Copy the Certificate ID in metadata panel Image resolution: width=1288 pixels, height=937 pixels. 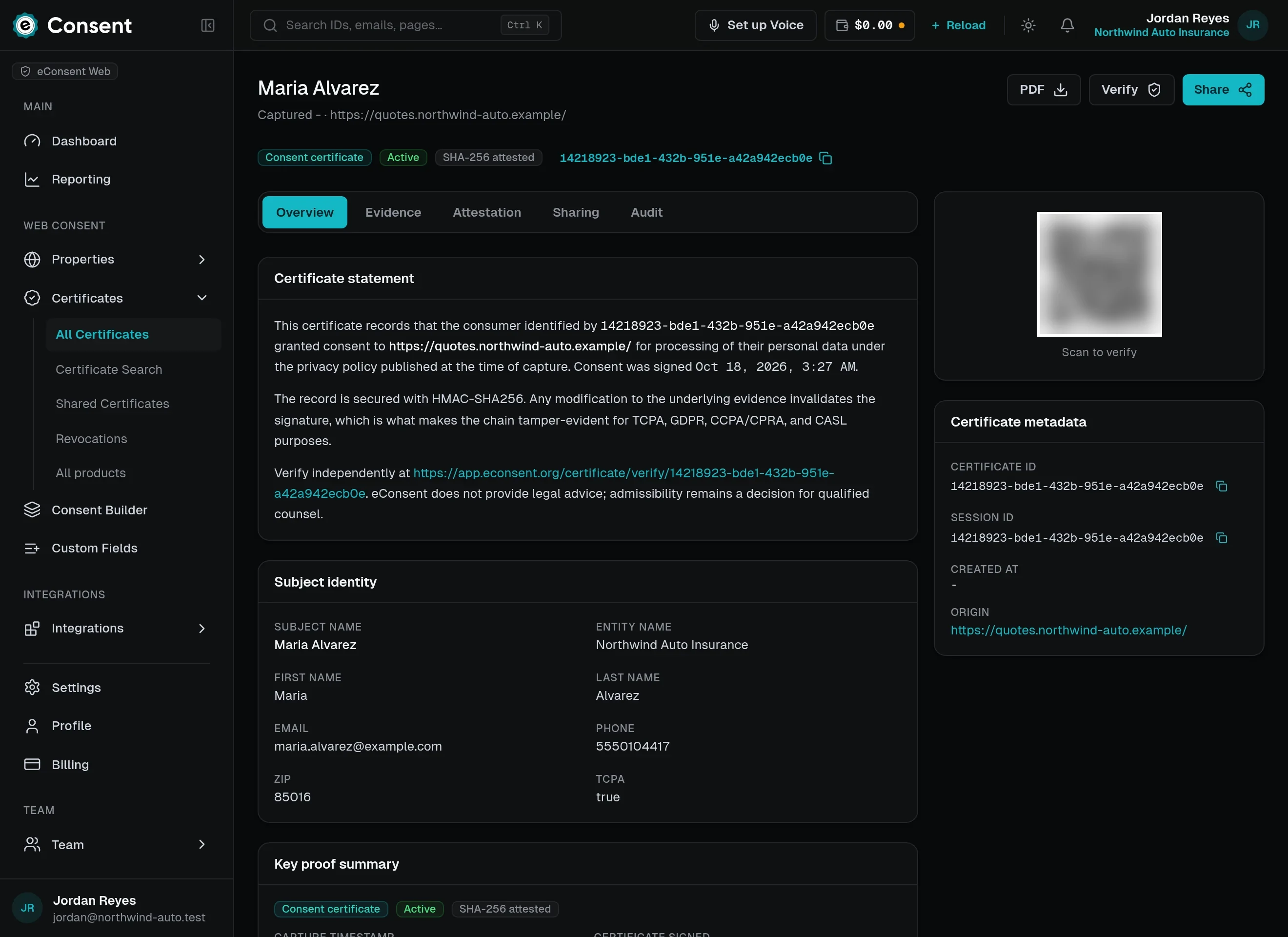(1221, 487)
